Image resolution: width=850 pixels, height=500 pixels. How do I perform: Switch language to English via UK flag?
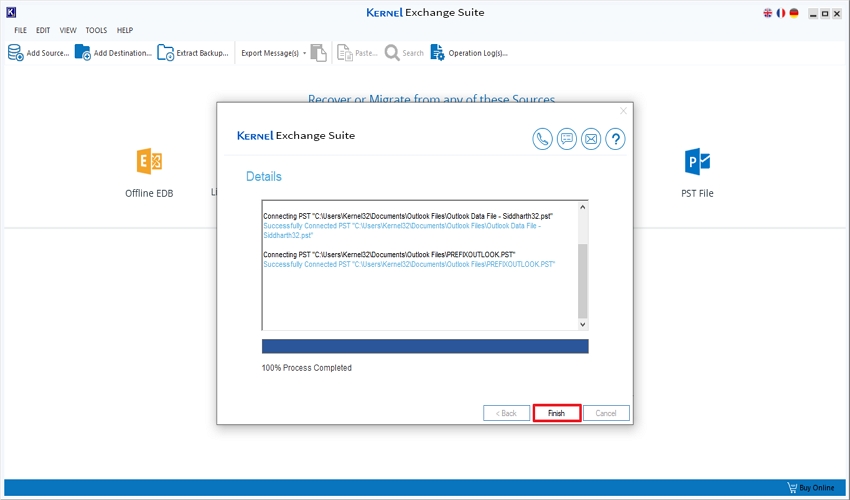768,13
